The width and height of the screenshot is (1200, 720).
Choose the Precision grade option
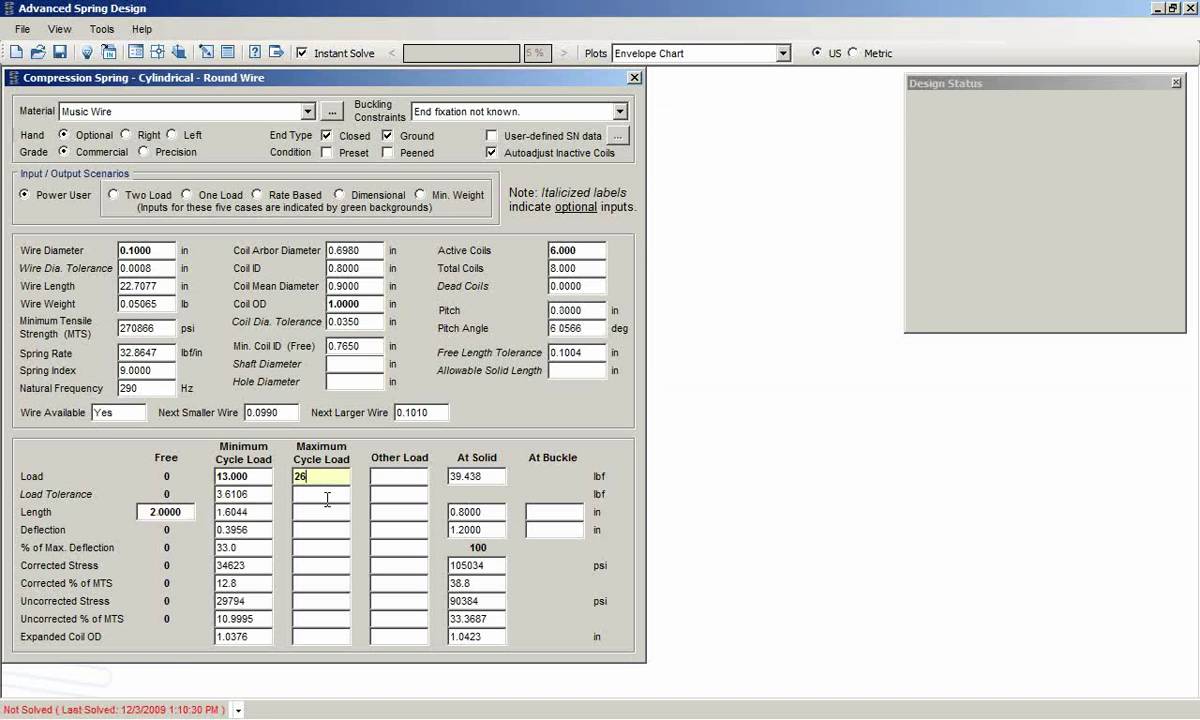(x=144, y=151)
